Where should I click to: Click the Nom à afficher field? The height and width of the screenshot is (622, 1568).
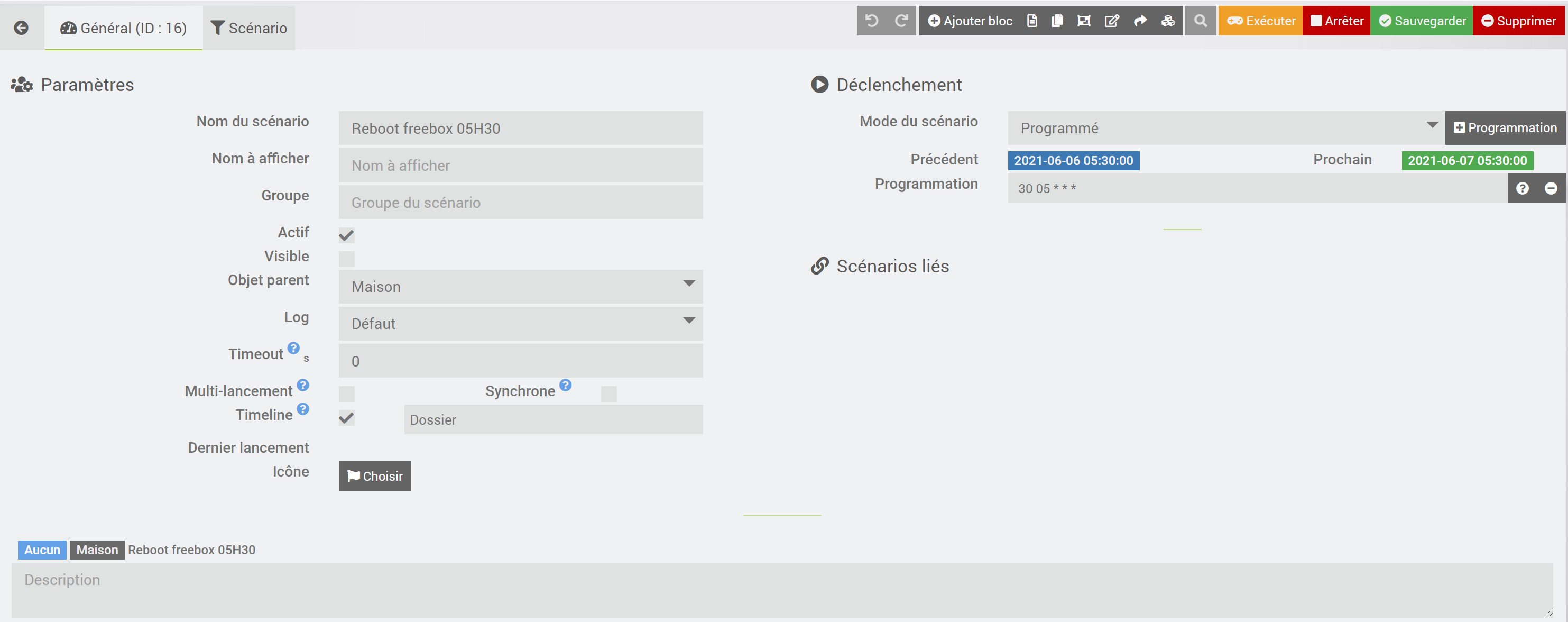[x=520, y=165]
